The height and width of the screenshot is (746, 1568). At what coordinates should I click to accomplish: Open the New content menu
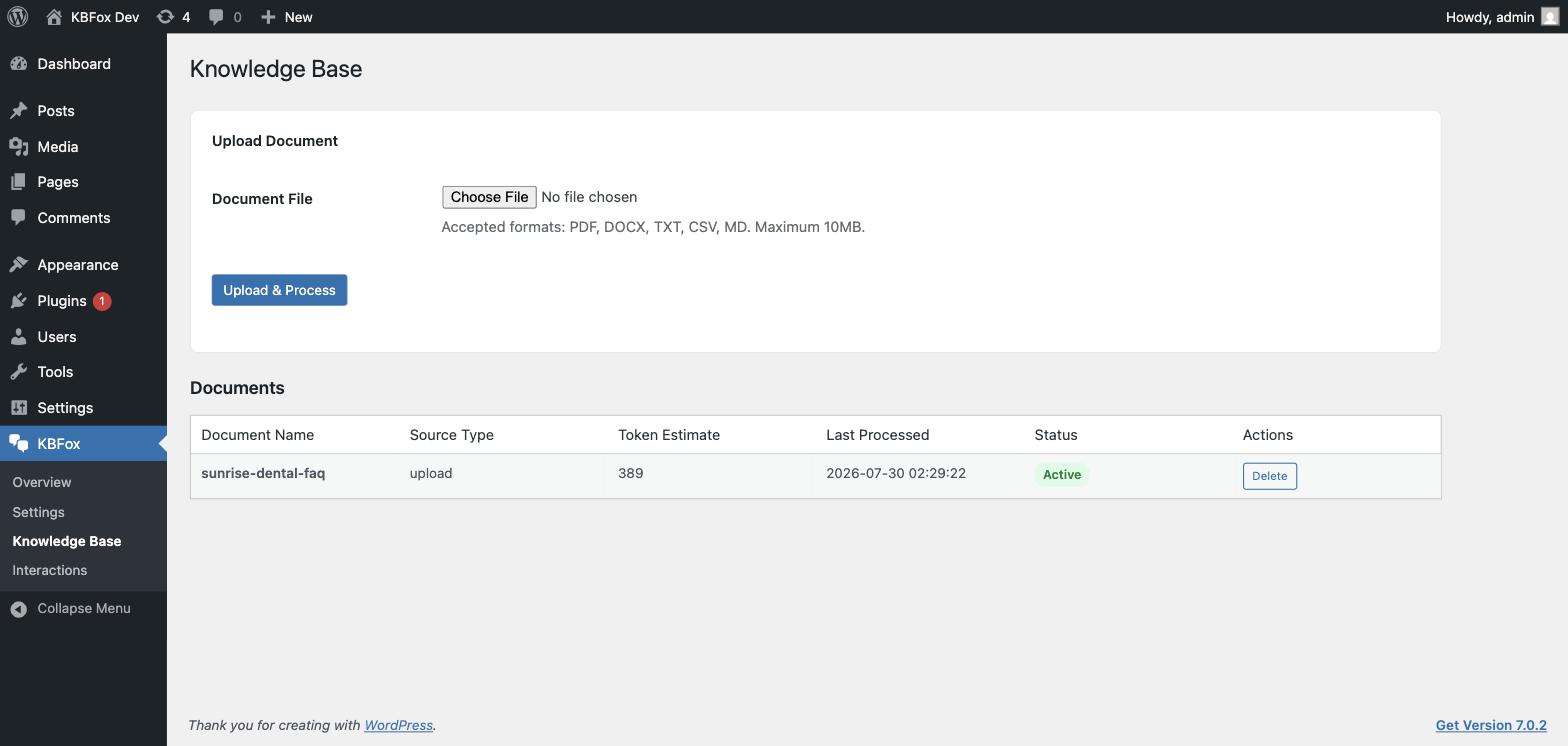click(287, 17)
